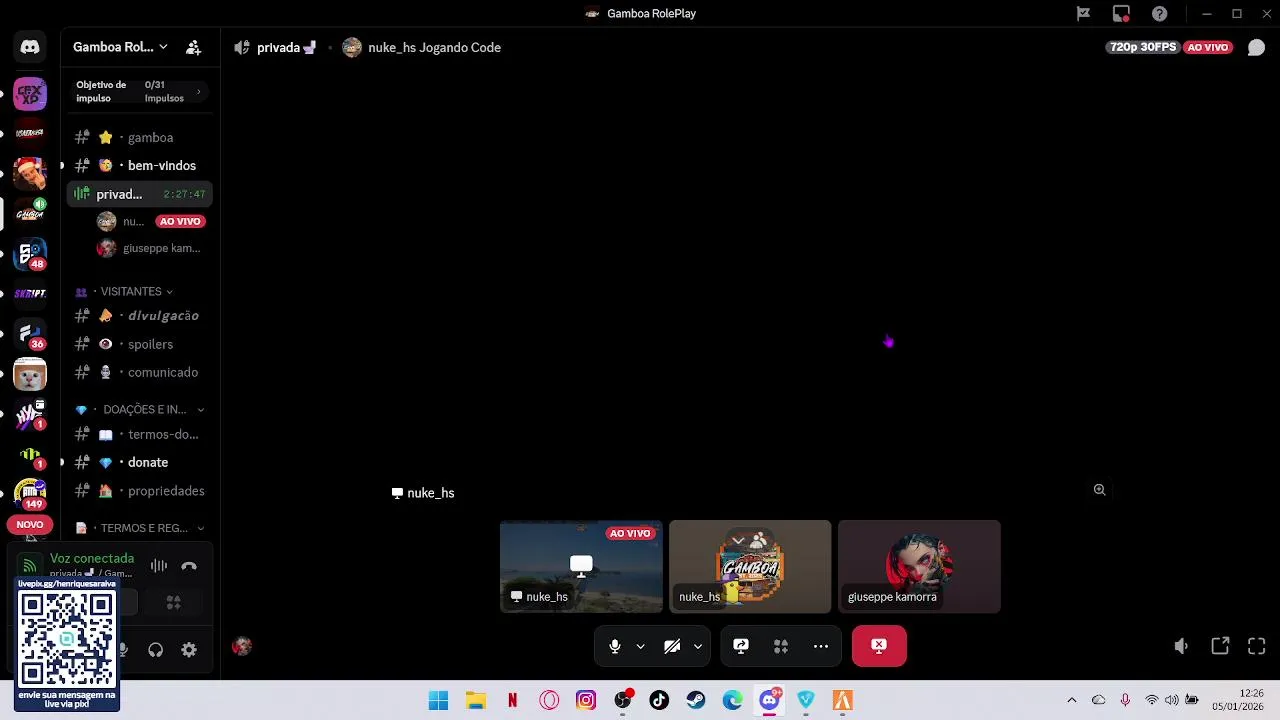Image resolution: width=1280 pixels, height=720 pixels.
Task: Open the propriedades channel
Action: 139,491
